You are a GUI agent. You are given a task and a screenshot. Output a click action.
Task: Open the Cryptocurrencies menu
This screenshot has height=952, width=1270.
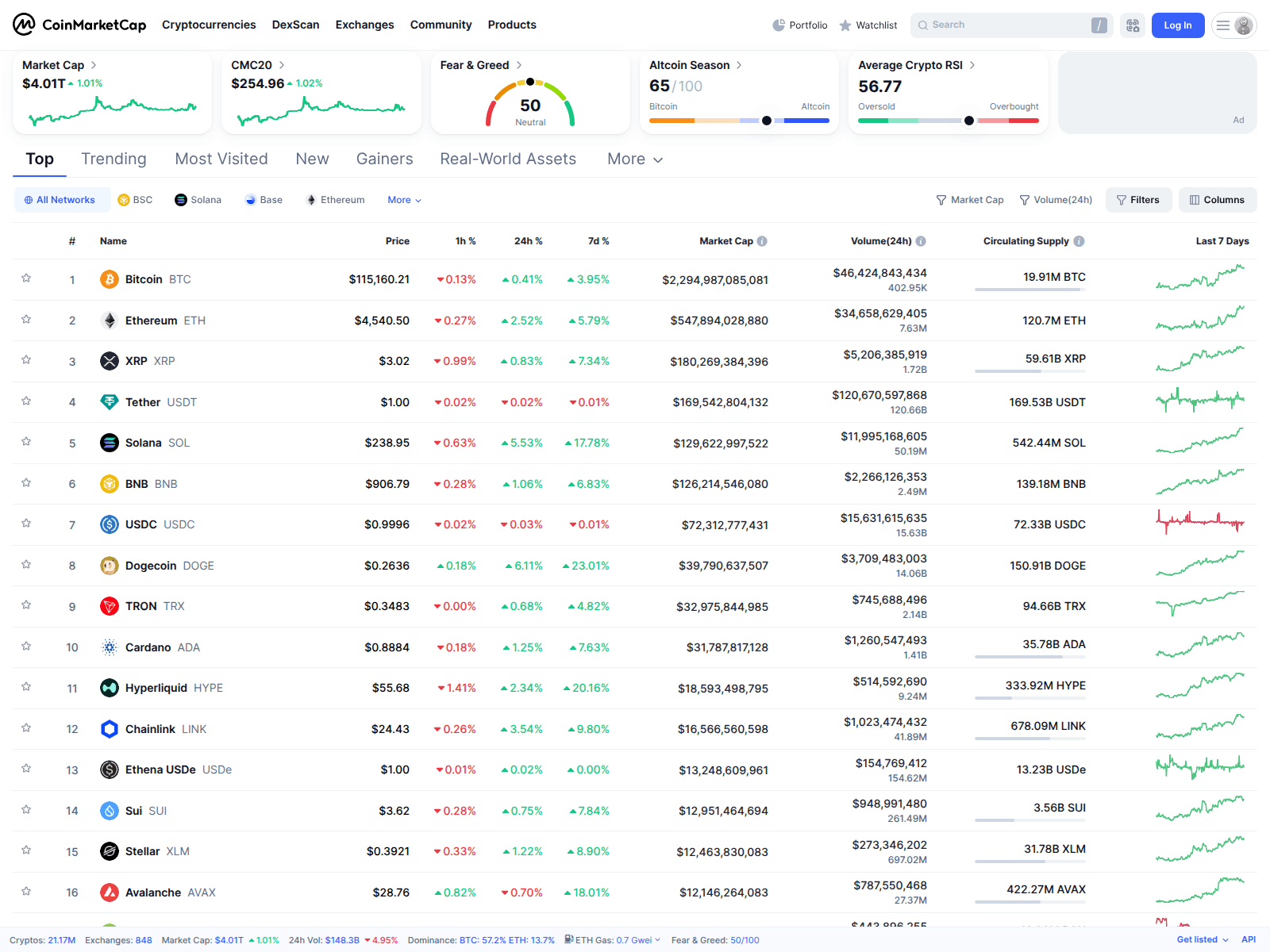coord(209,25)
